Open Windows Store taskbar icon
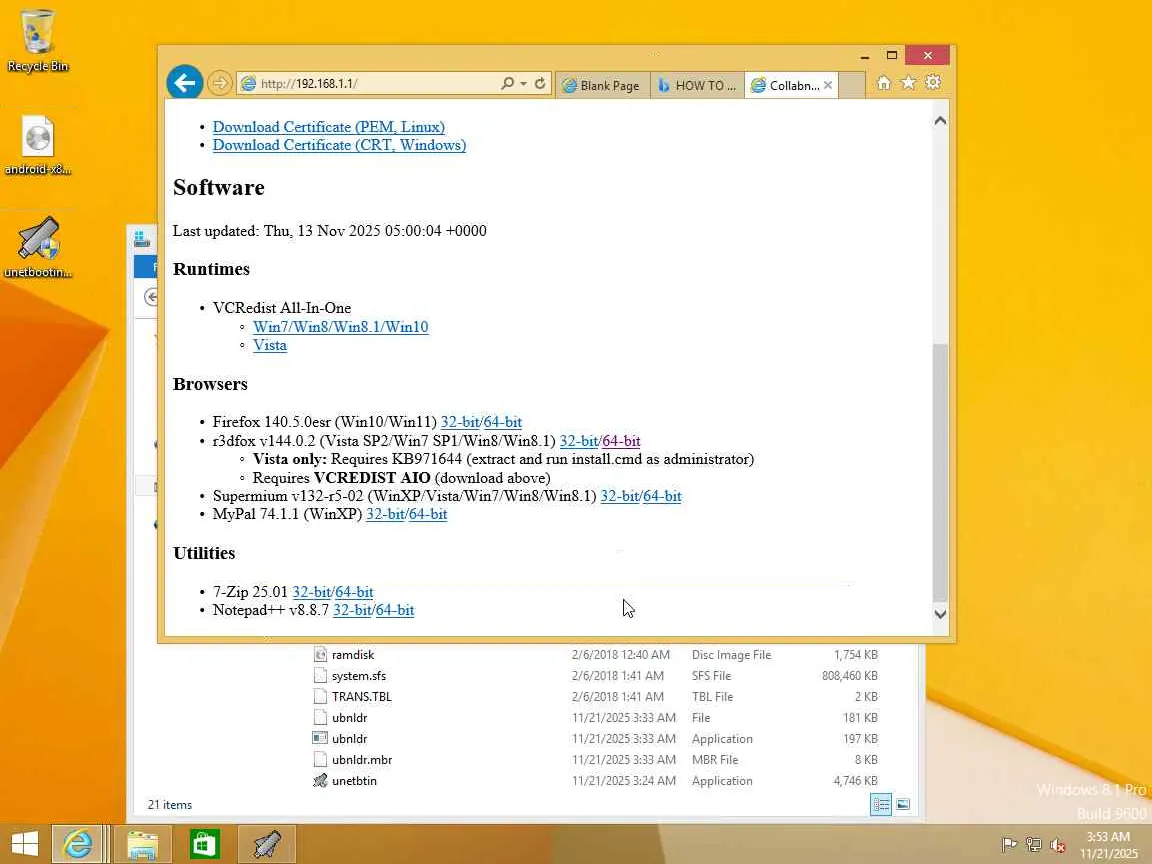The height and width of the screenshot is (864, 1152). (x=204, y=844)
